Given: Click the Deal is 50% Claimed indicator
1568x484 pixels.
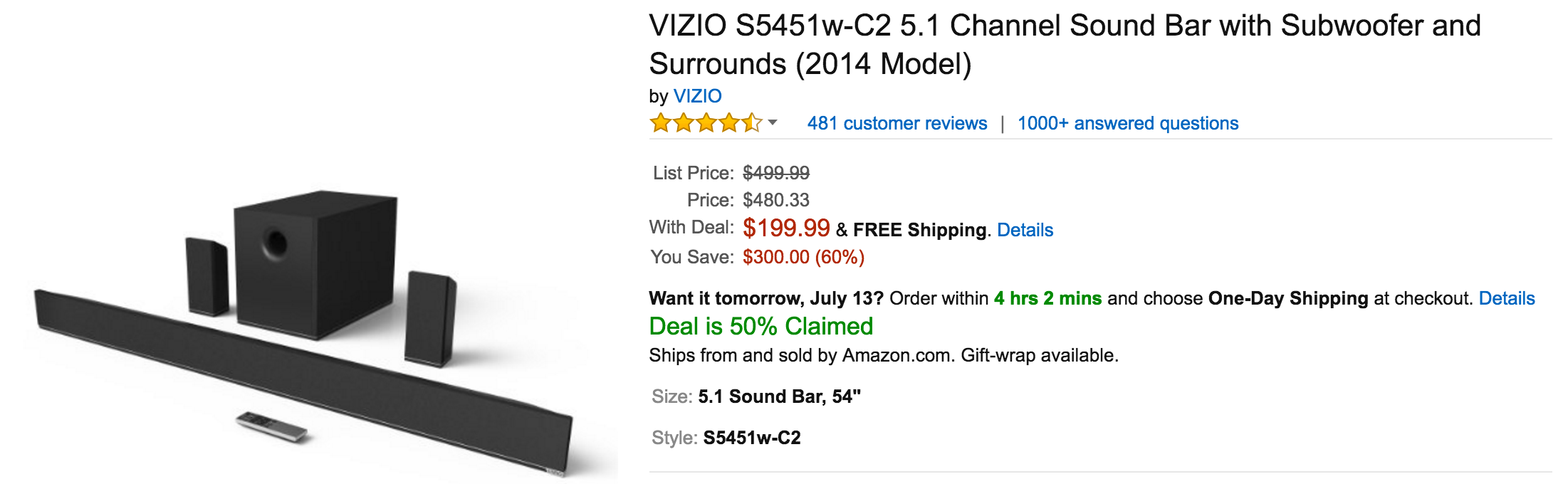Looking at the screenshot, I should click(x=761, y=327).
